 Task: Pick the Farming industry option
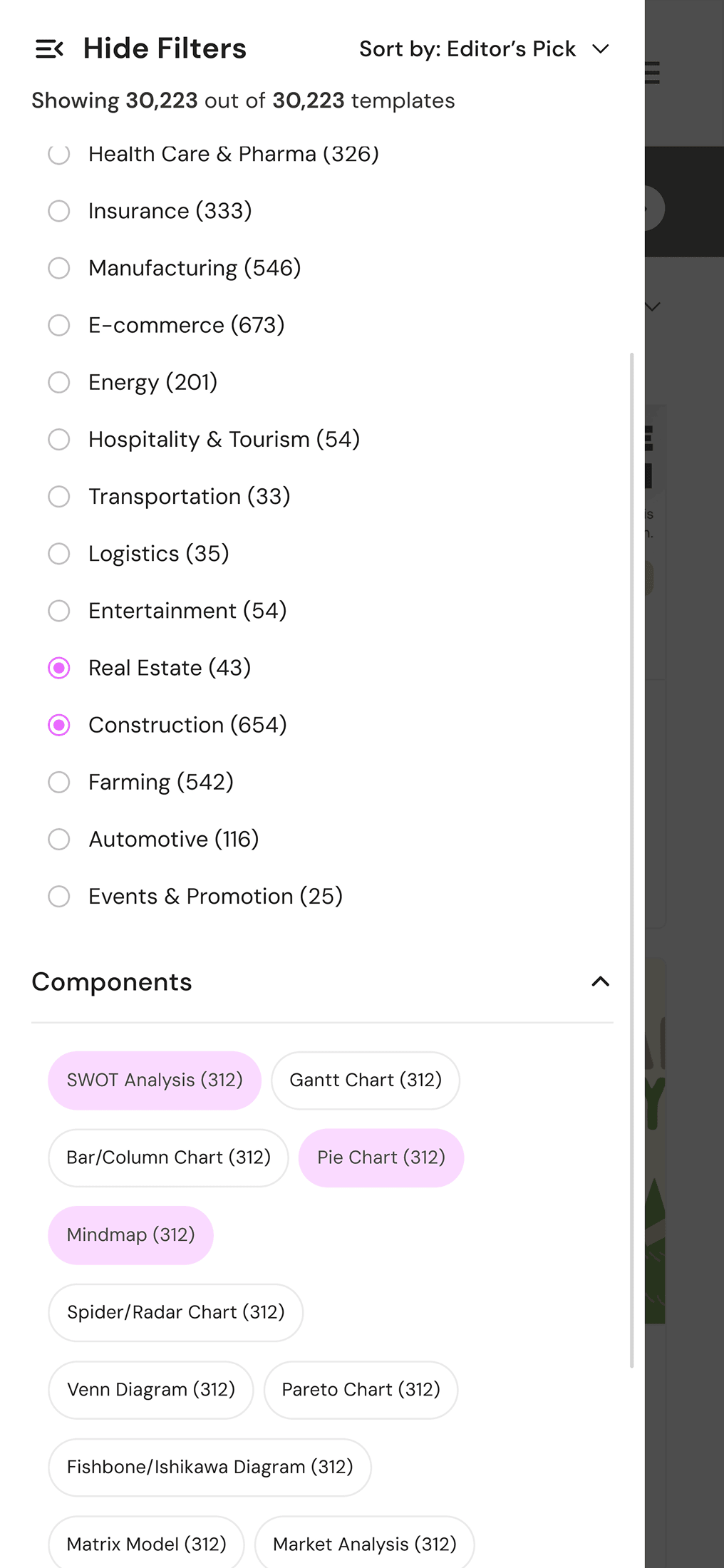coord(59,782)
